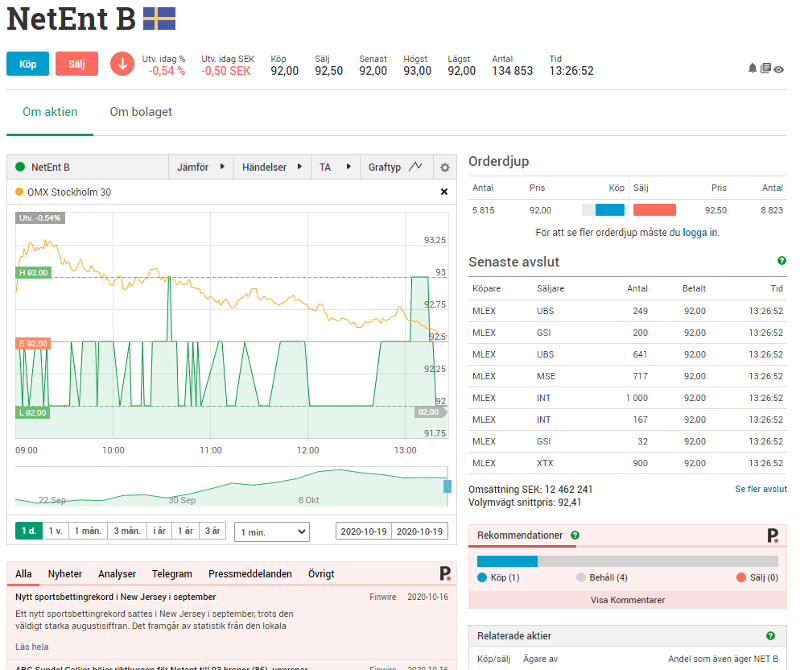Viewport: 800px width, 670px height.
Task: Select the 1 år time range
Action: click(x=185, y=531)
